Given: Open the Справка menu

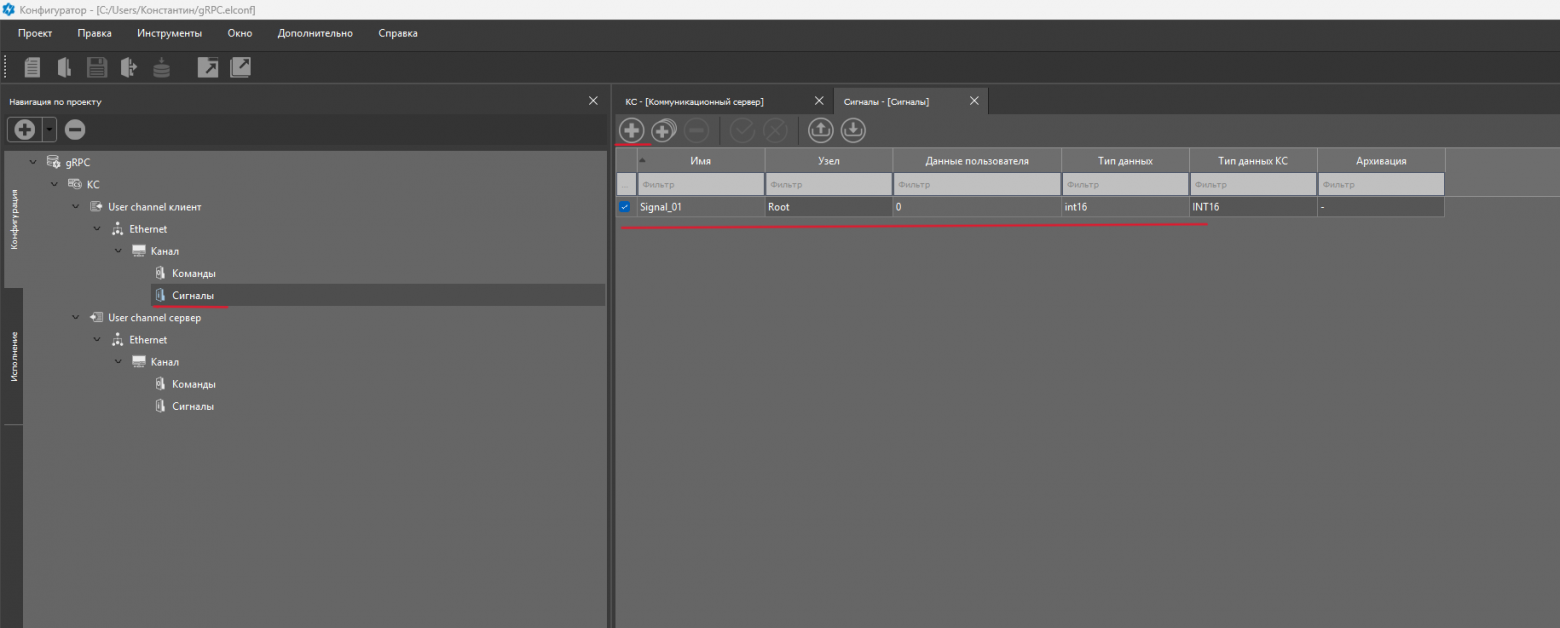Looking at the screenshot, I should [x=398, y=33].
